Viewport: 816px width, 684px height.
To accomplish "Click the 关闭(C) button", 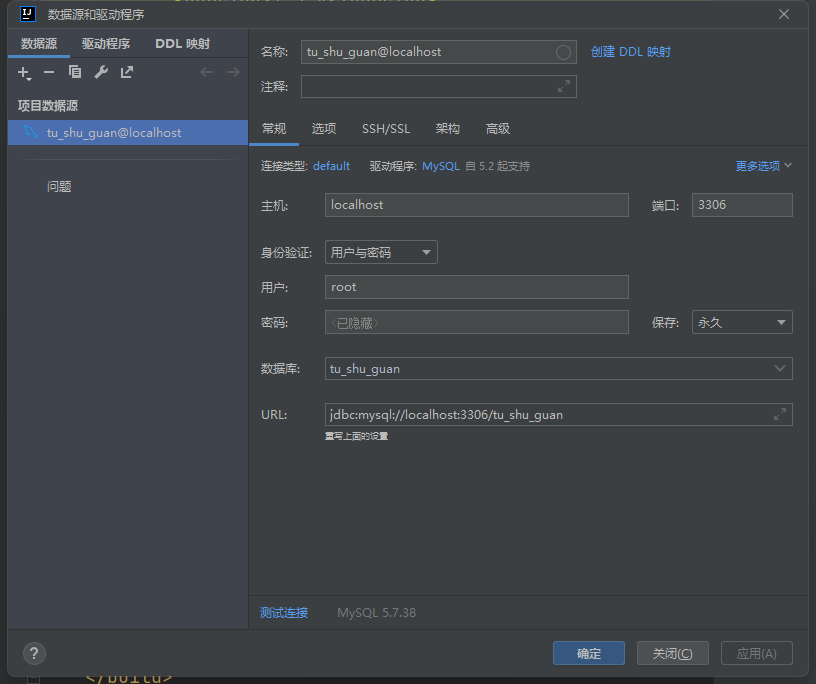I will click(672, 653).
